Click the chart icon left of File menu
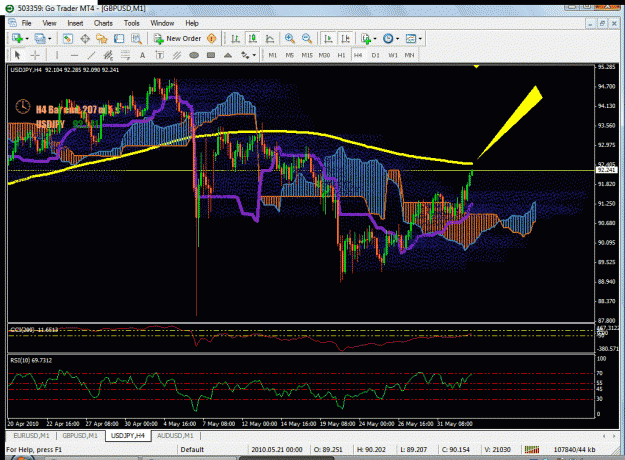This screenshot has width=625, height=460. tap(12, 23)
